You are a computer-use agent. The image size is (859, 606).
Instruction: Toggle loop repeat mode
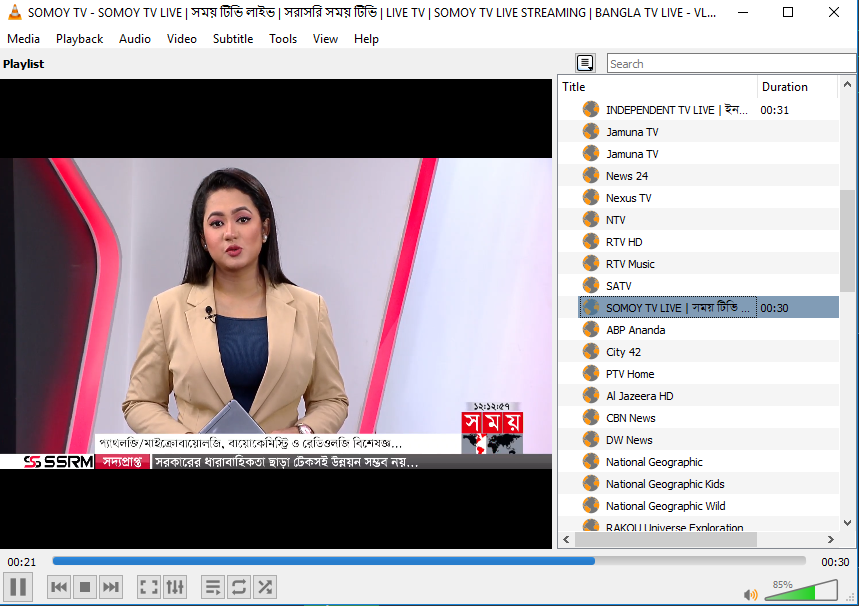(x=239, y=587)
